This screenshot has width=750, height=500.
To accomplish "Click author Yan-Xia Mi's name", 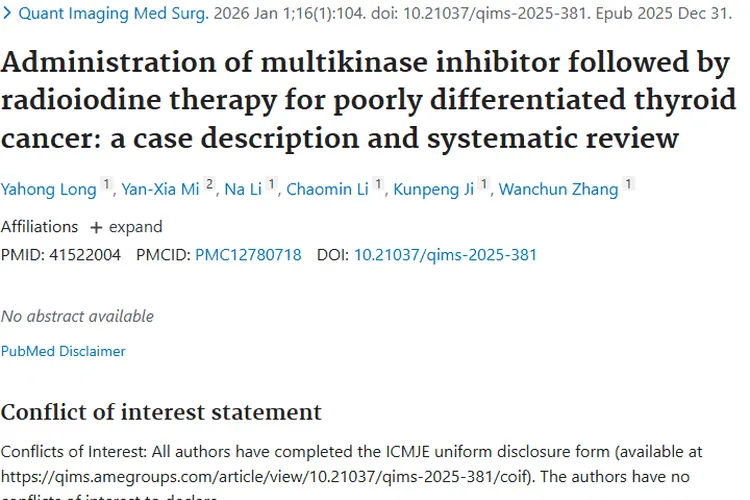I will click(160, 189).
